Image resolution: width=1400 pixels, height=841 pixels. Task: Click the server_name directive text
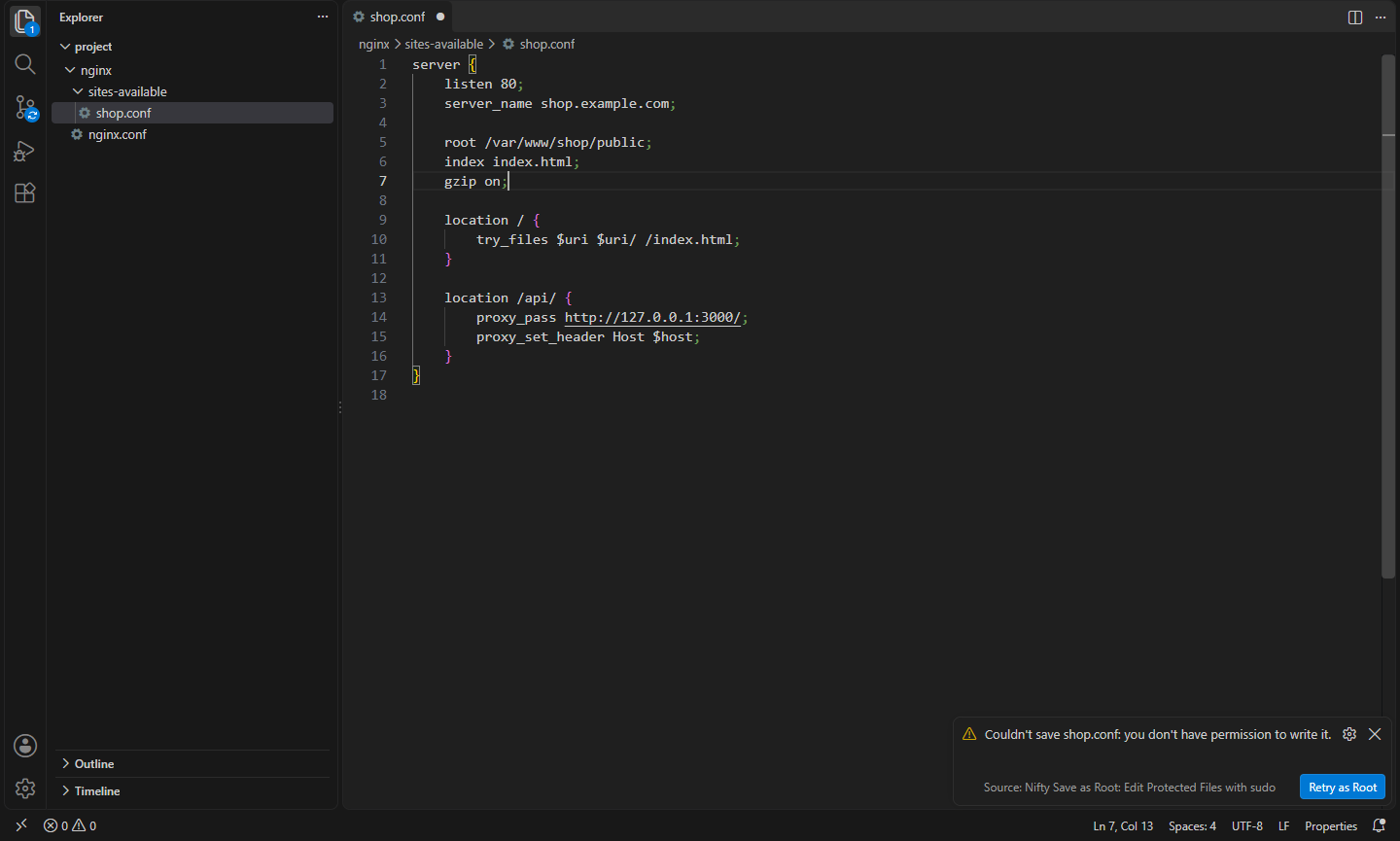point(488,103)
